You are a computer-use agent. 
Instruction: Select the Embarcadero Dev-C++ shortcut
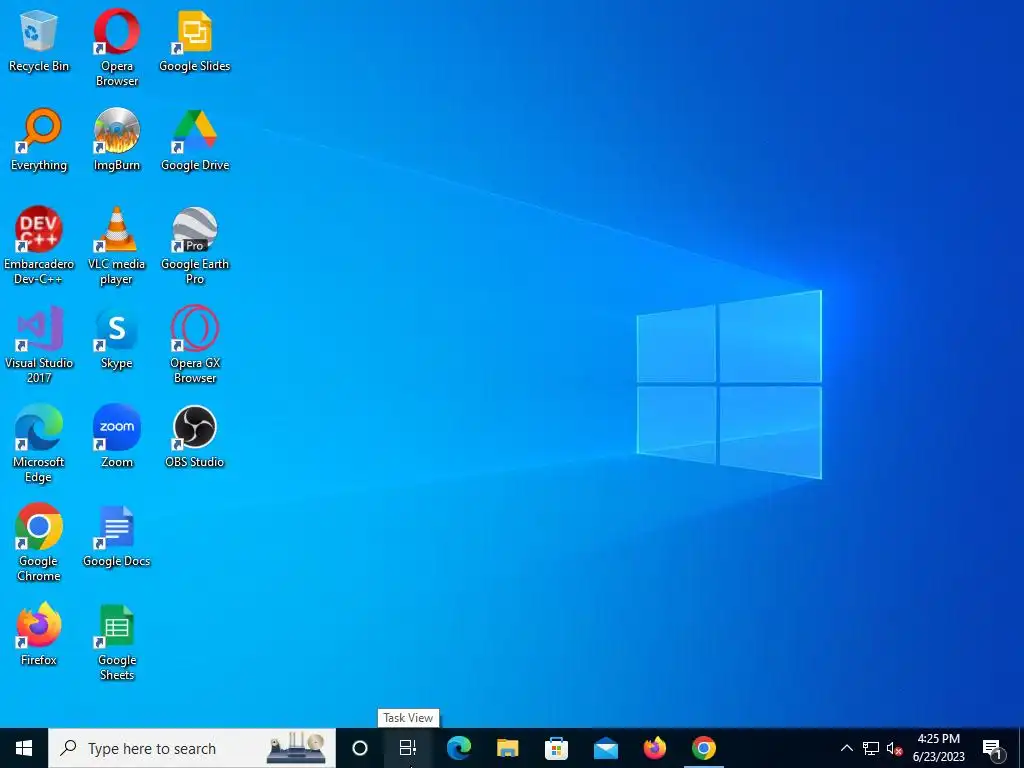tap(39, 246)
